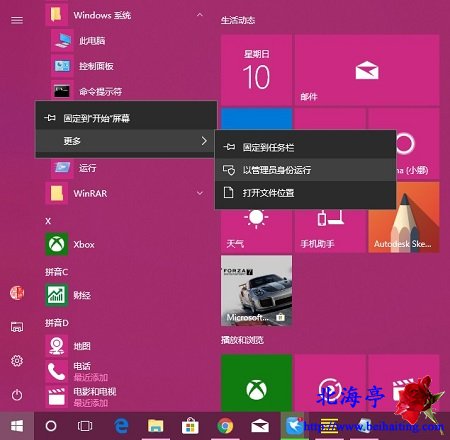Open the 邮件 tile
Screen dimensions: 450x440
tap(367, 70)
